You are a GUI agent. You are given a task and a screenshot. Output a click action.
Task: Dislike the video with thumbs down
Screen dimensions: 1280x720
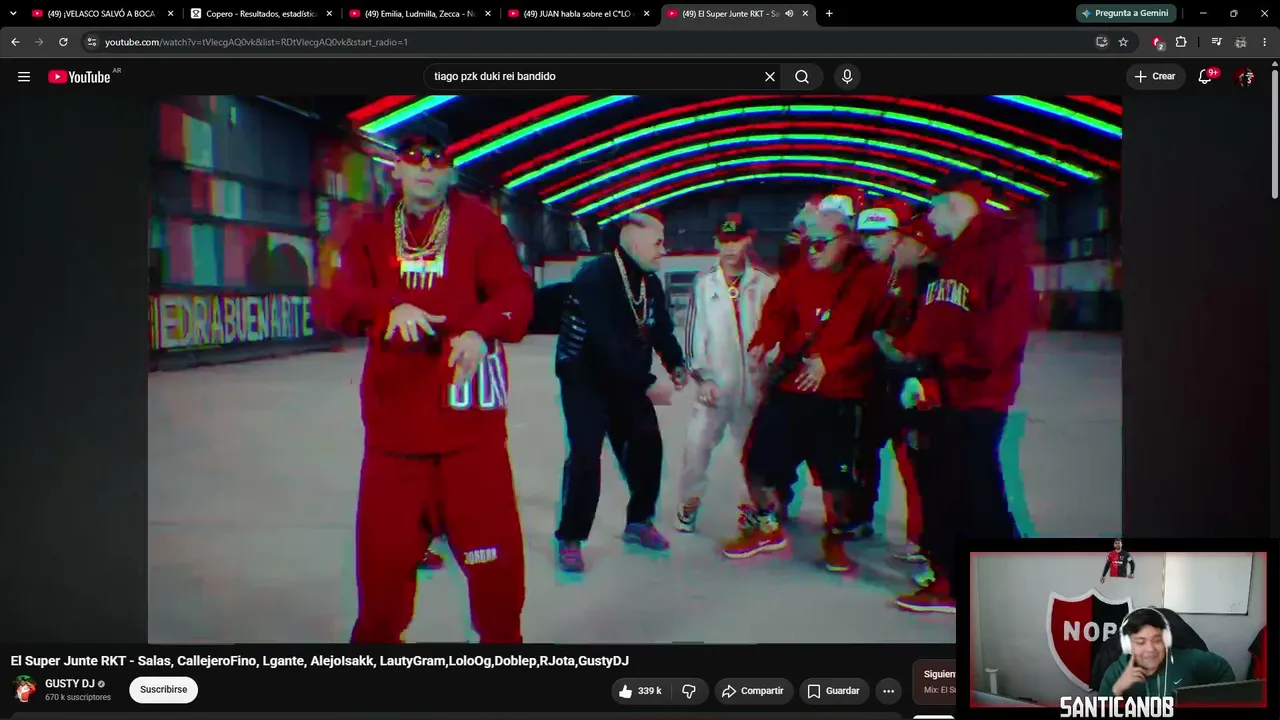689,691
